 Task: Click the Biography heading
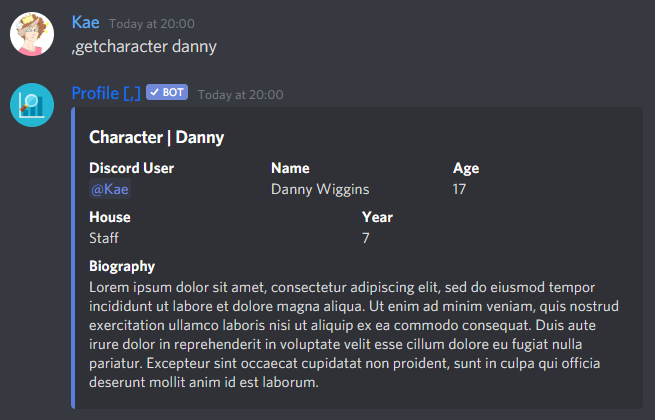[122, 267]
